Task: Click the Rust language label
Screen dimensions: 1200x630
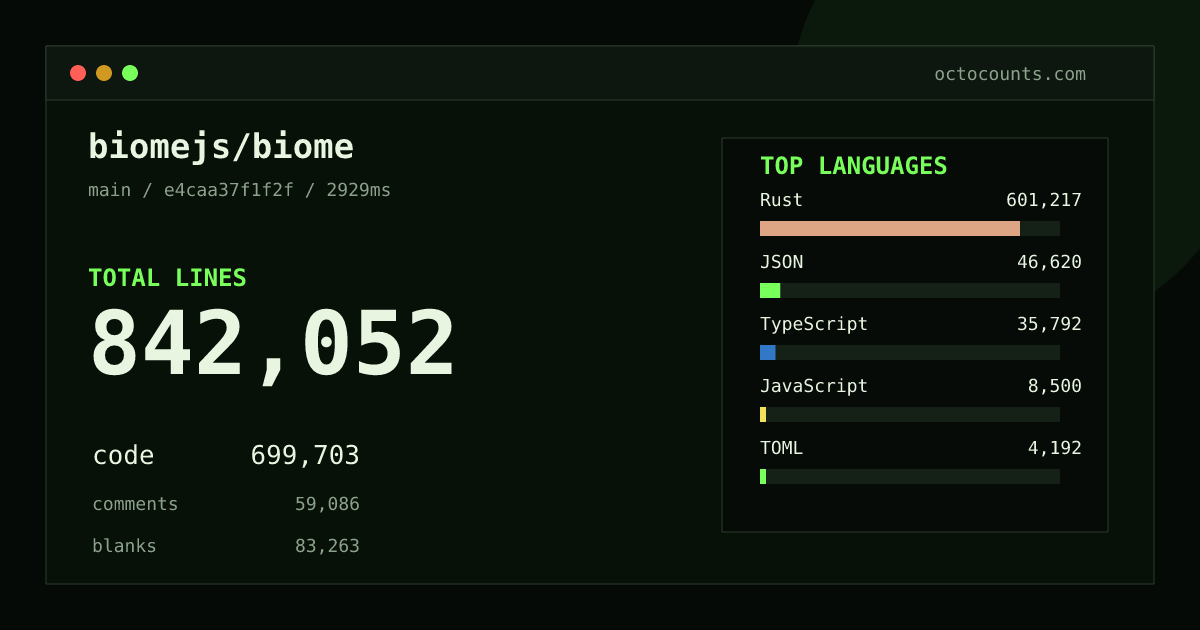Action: click(x=781, y=200)
